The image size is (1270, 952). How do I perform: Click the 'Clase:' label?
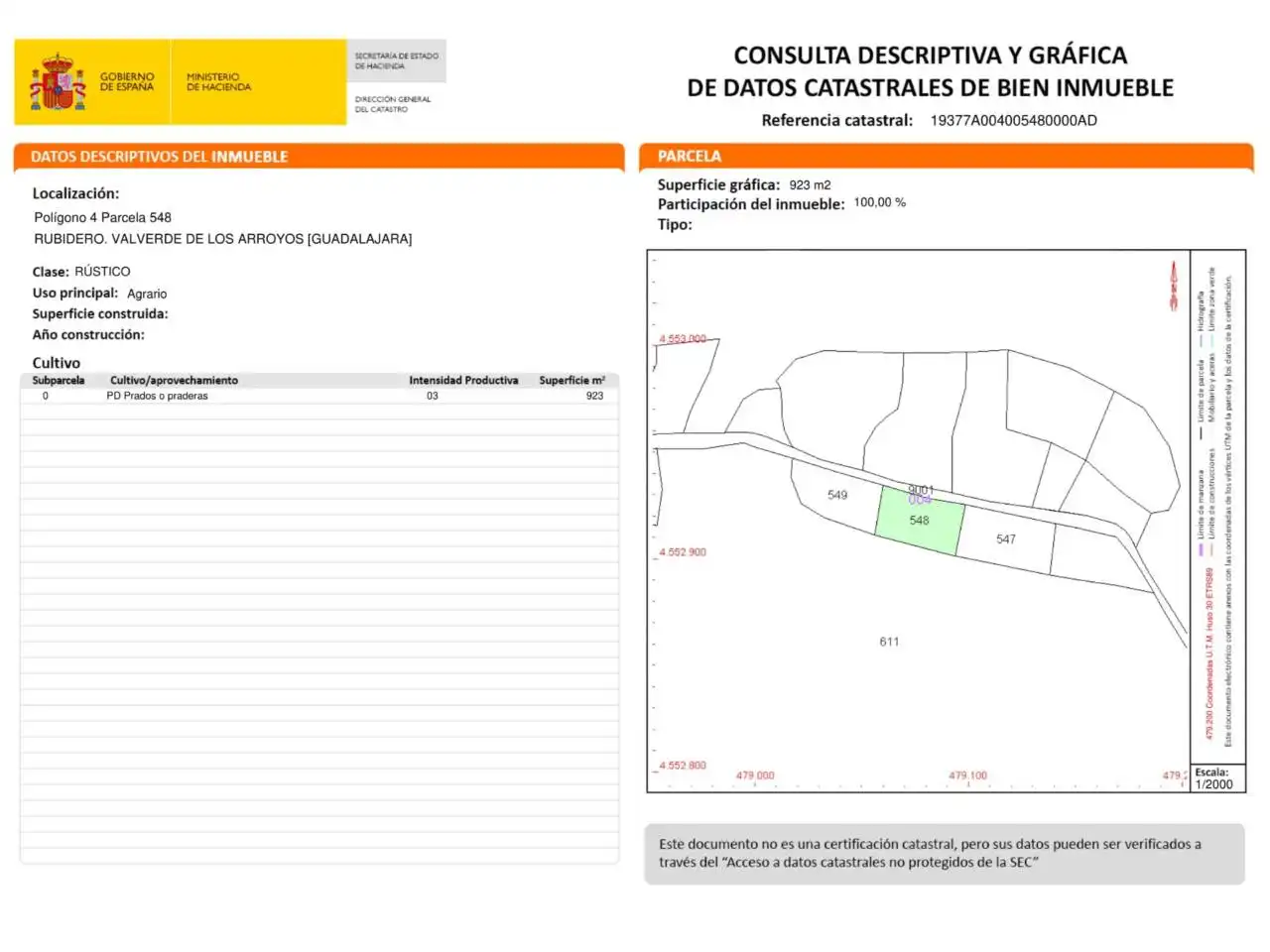click(51, 272)
